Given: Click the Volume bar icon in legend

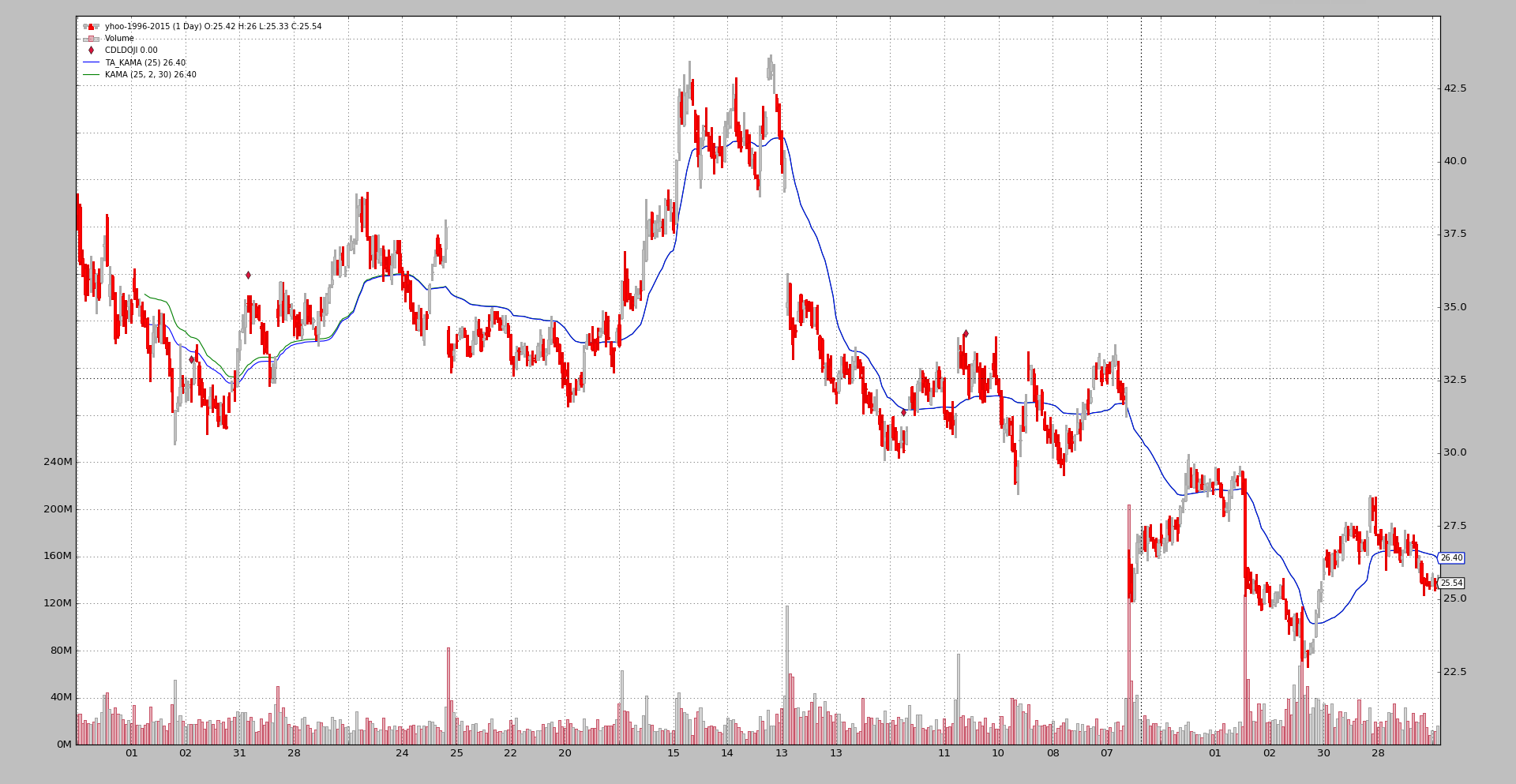Looking at the screenshot, I should 91,39.
